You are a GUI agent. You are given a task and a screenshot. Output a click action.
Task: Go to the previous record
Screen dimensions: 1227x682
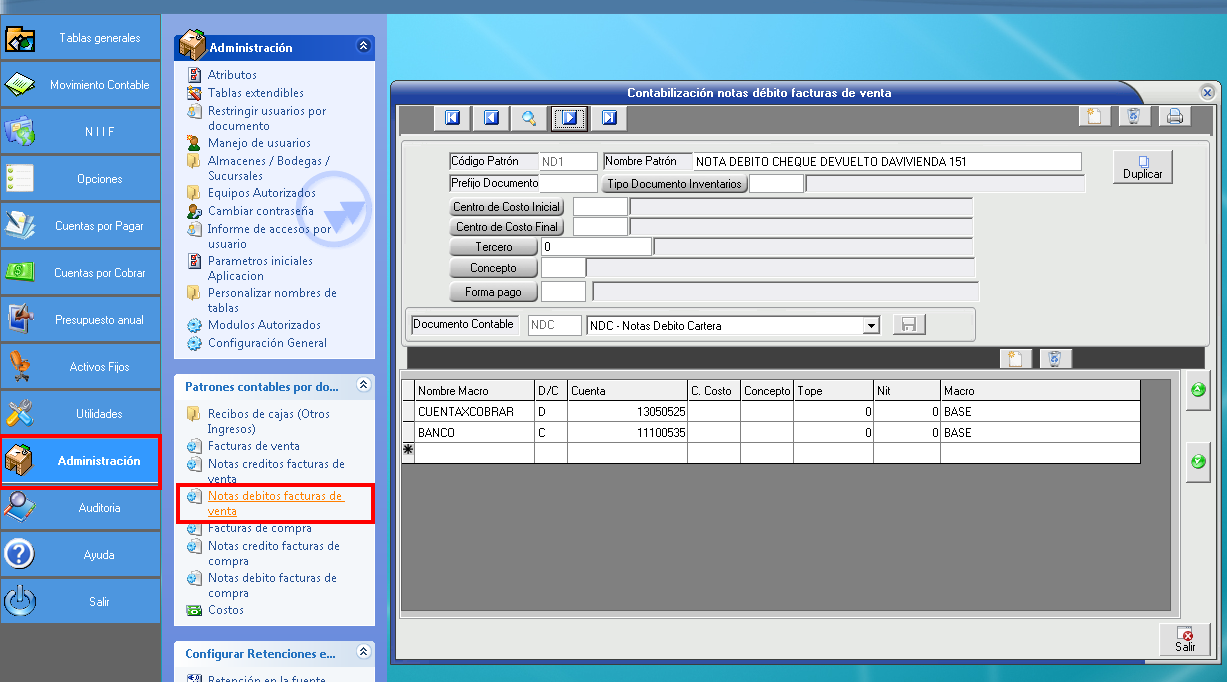[491, 118]
